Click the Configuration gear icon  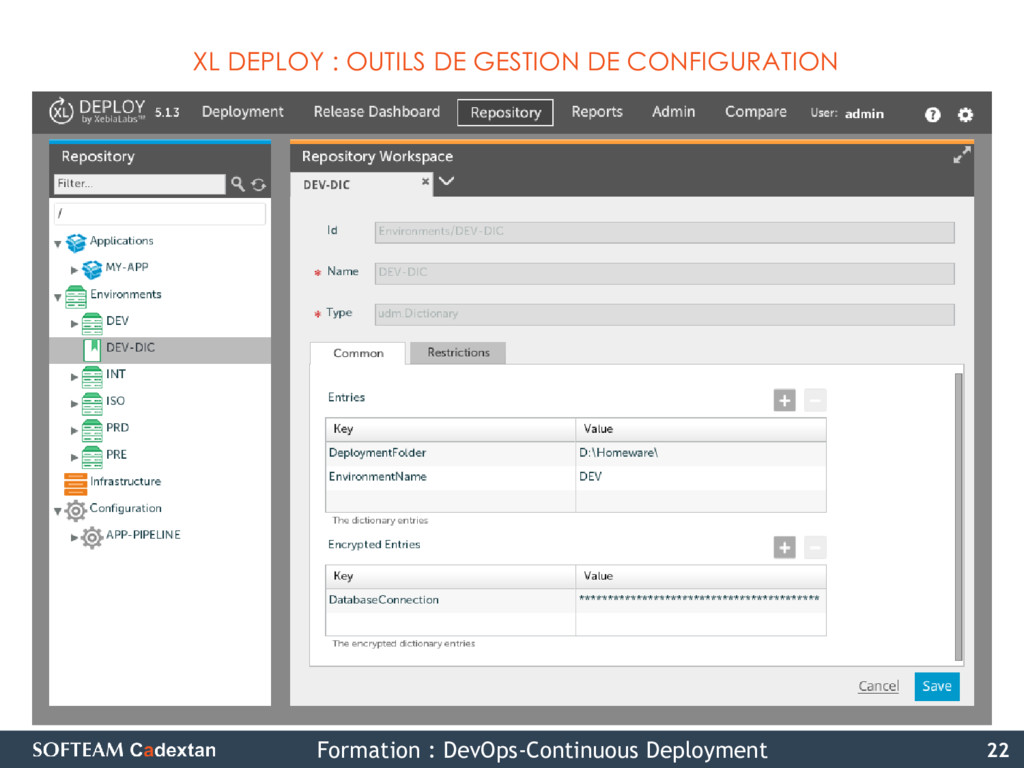[x=76, y=511]
